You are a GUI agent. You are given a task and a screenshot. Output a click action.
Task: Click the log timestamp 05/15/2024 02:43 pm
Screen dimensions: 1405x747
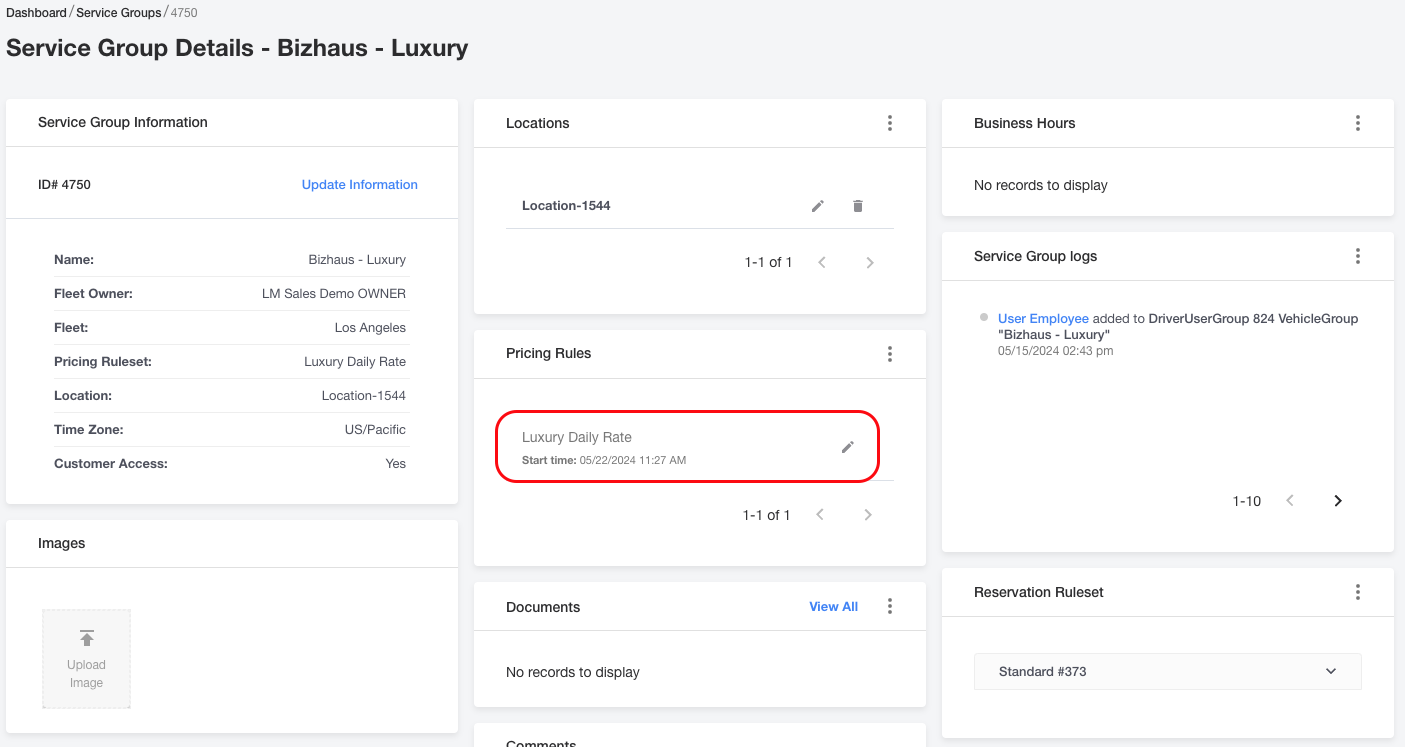coord(1055,351)
